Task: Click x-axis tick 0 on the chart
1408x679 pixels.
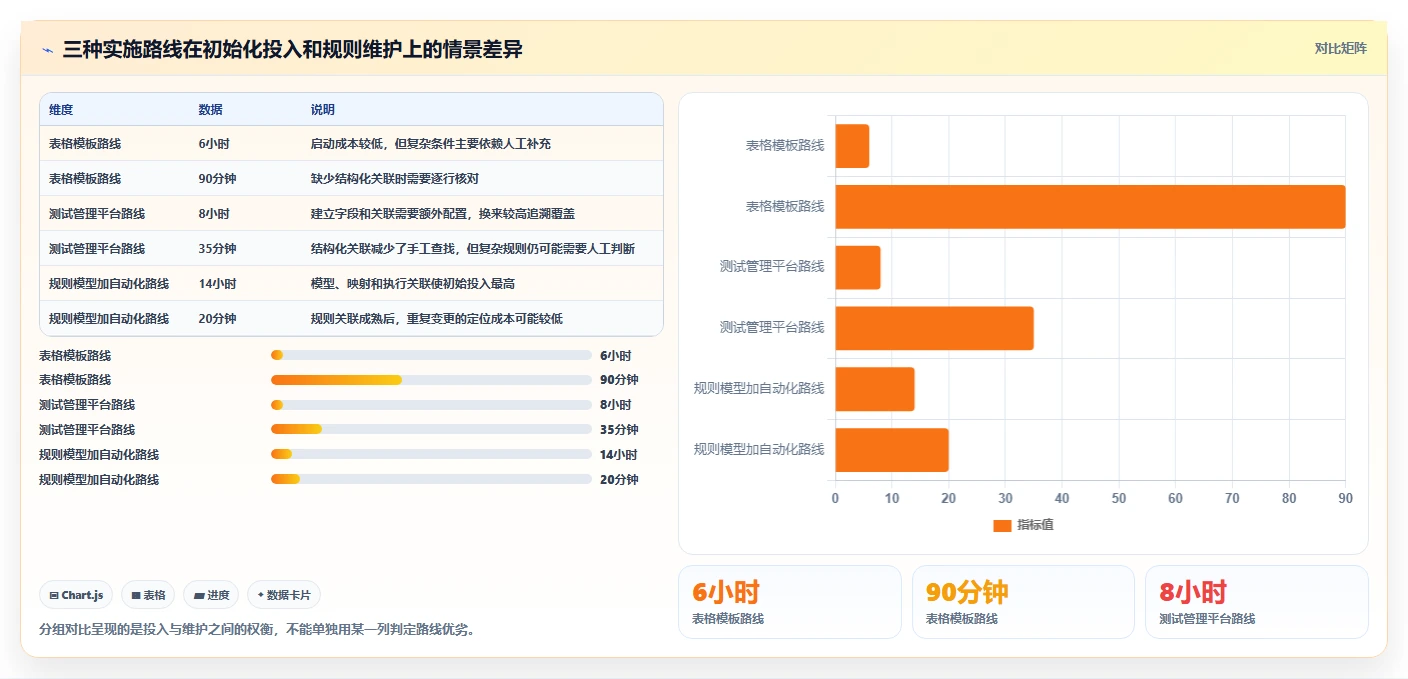Action: (x=836, y=498)
